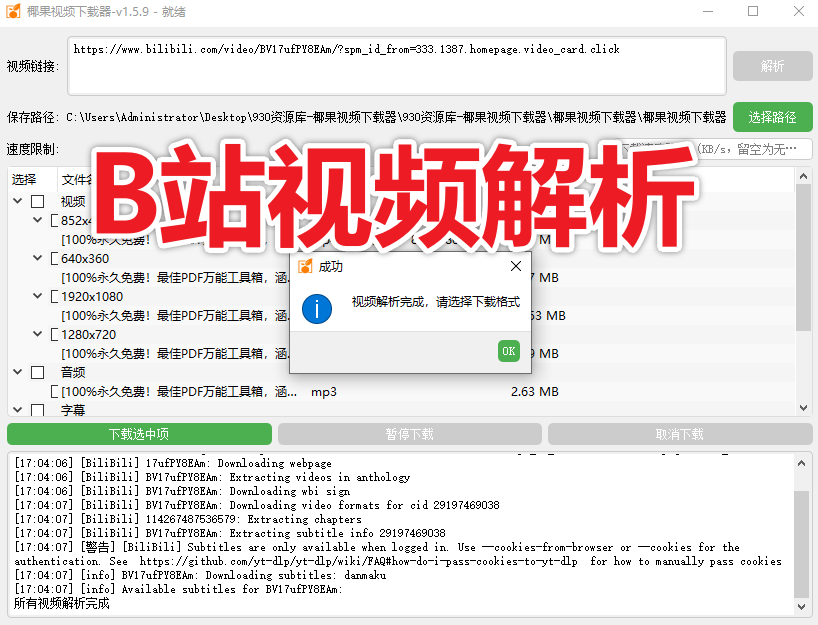
Task: Click the log panel scrollbar thumb
Action: pyautogui.click(x=802, y=544)
